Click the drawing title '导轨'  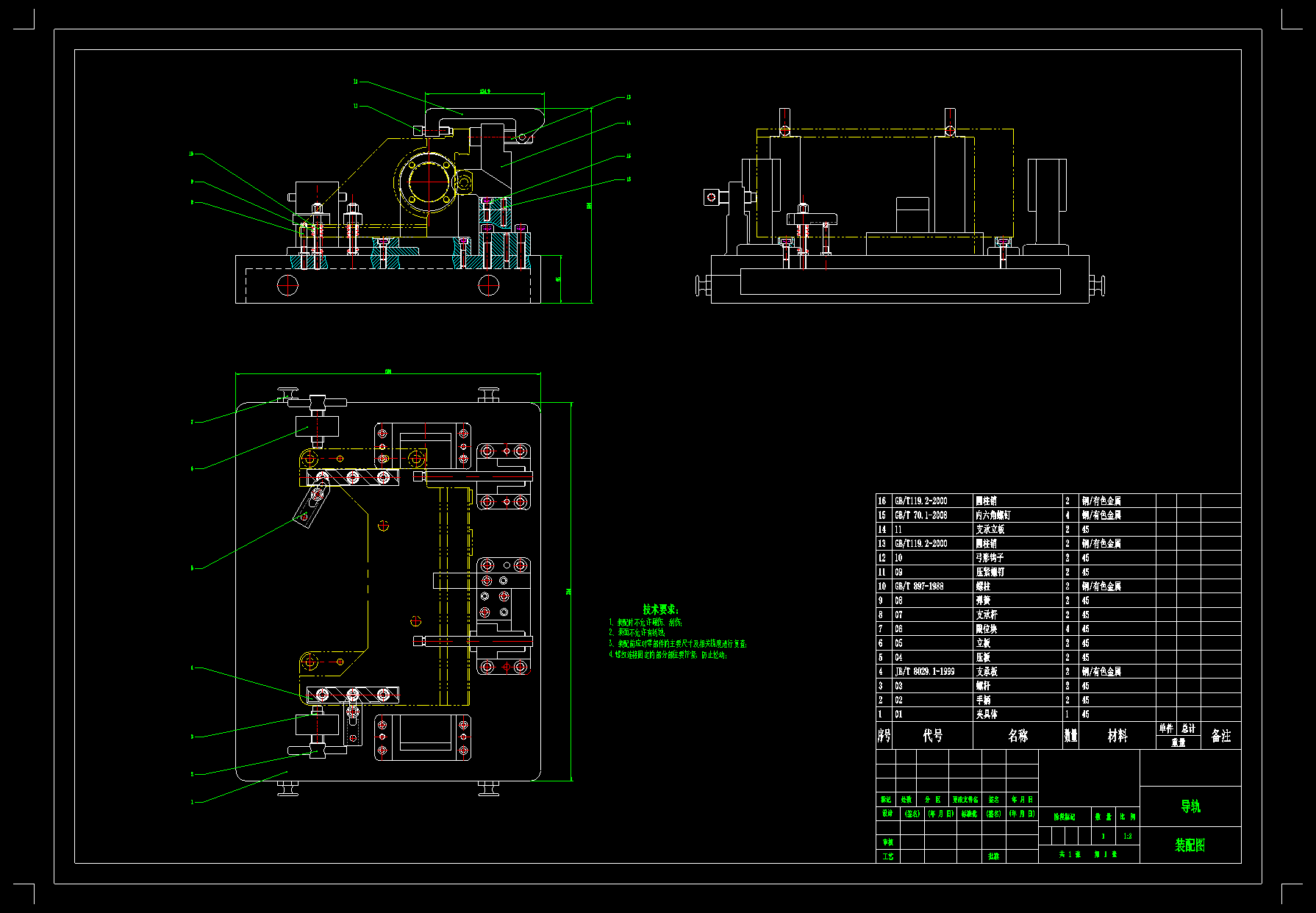point(1190,806)
